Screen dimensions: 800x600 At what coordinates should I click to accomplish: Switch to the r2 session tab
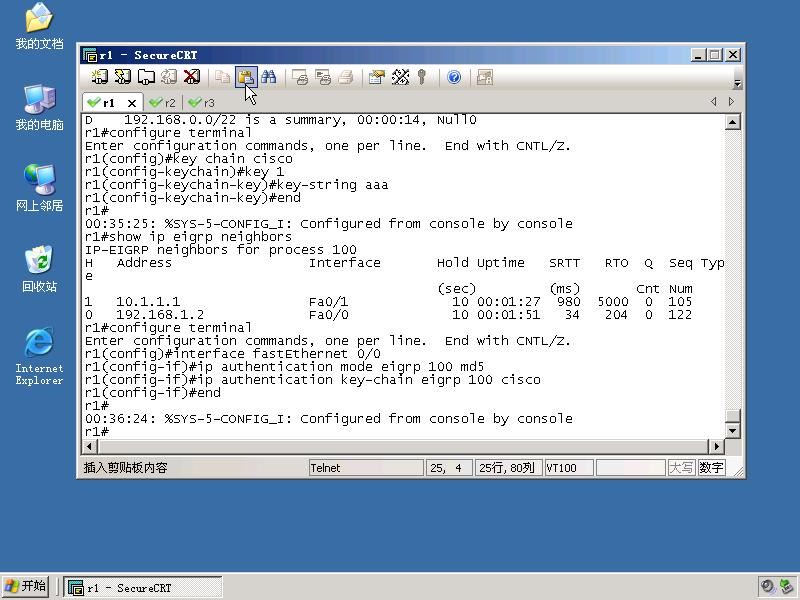tap(163, 103)
